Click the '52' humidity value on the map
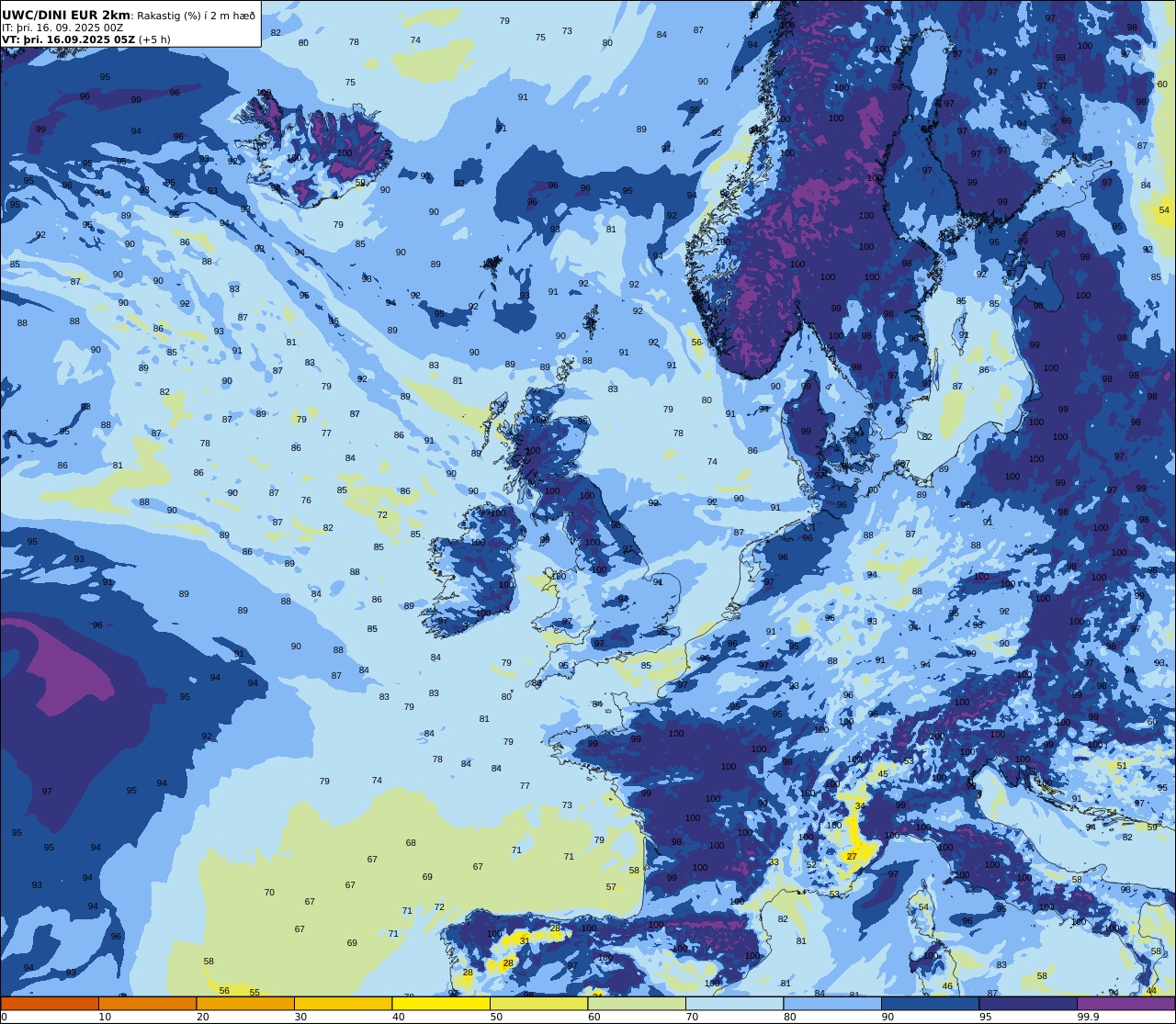Image resolution: width=1176 pixels, height=1024 pixels. coord(811,865)
